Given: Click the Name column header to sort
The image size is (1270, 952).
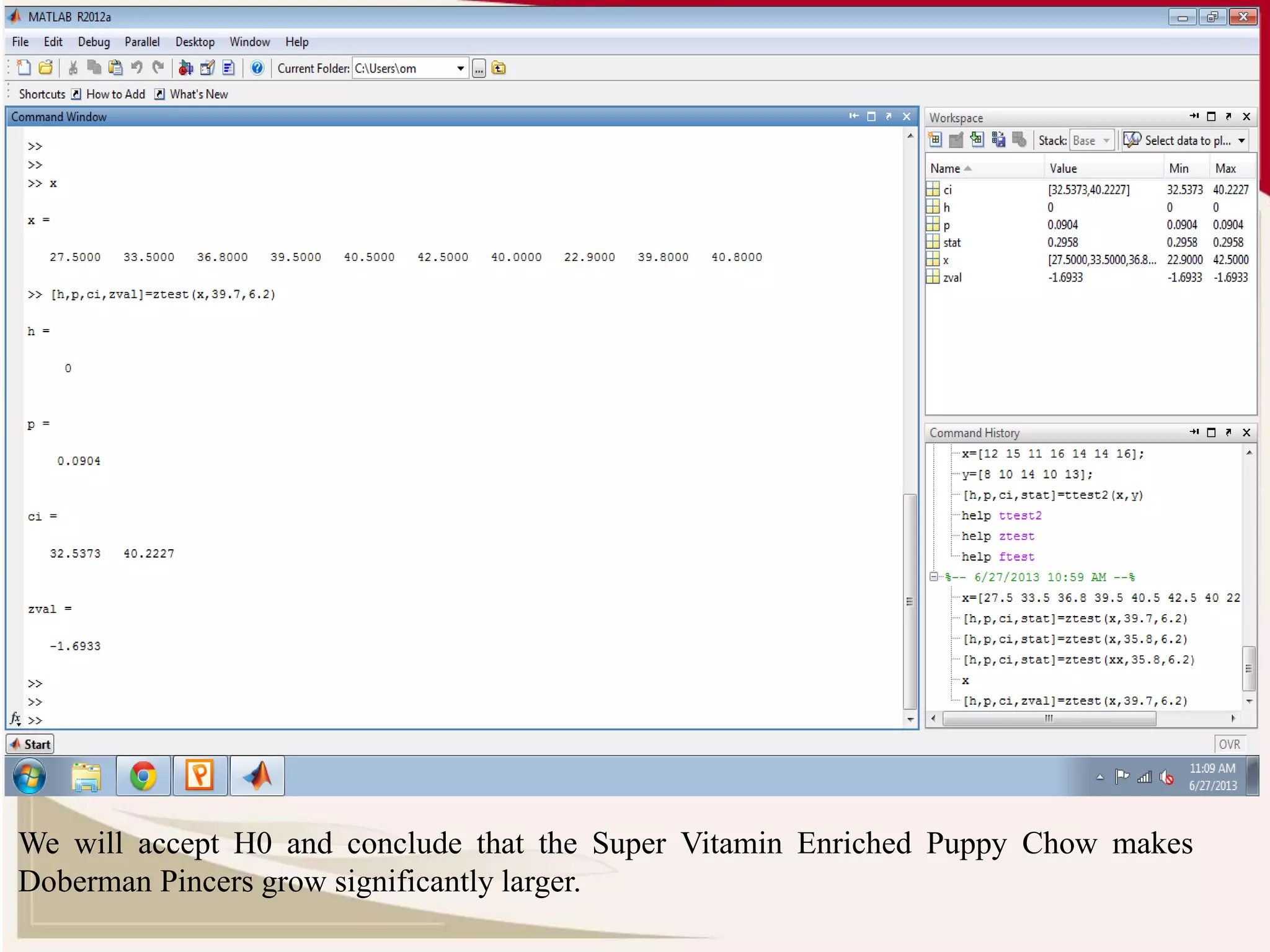Looking at the screenshot, I should (945, 169).
